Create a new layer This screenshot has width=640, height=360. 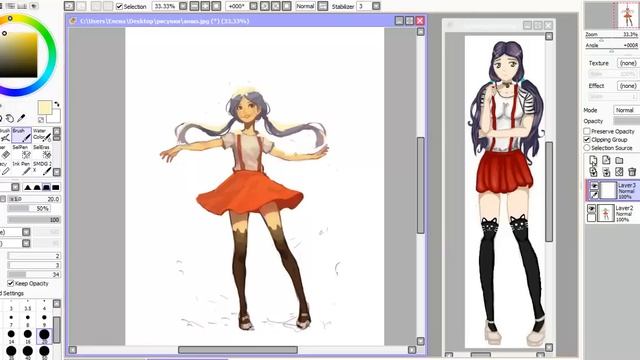[x=593, y=160]
